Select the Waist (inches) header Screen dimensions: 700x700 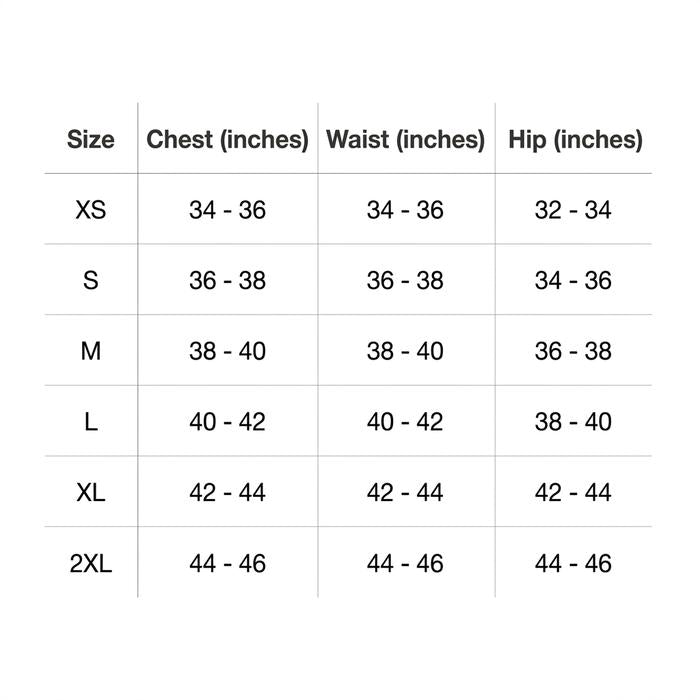(405, 140)
